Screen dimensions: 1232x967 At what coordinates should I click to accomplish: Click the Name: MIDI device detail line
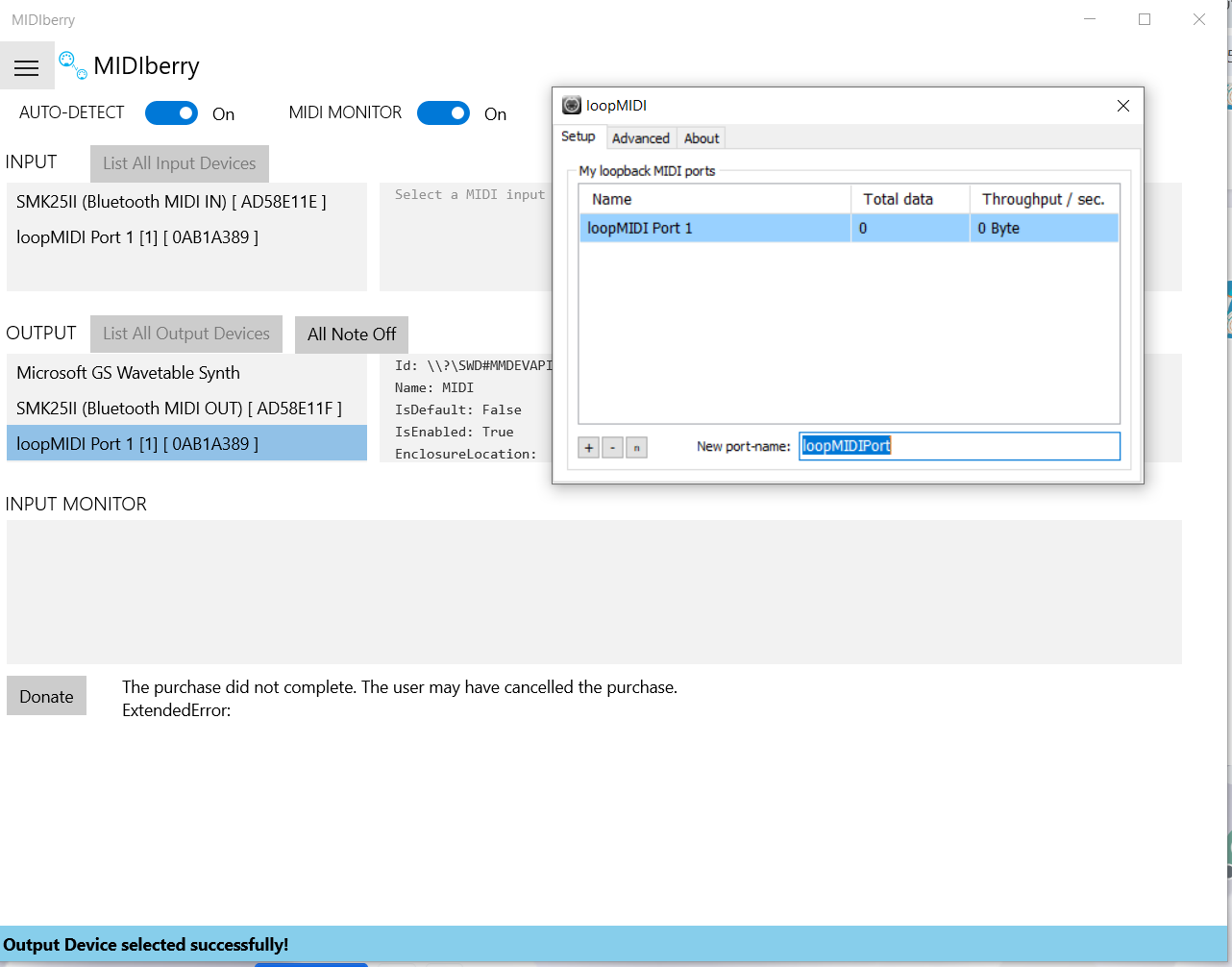click(x=434, y=387)
